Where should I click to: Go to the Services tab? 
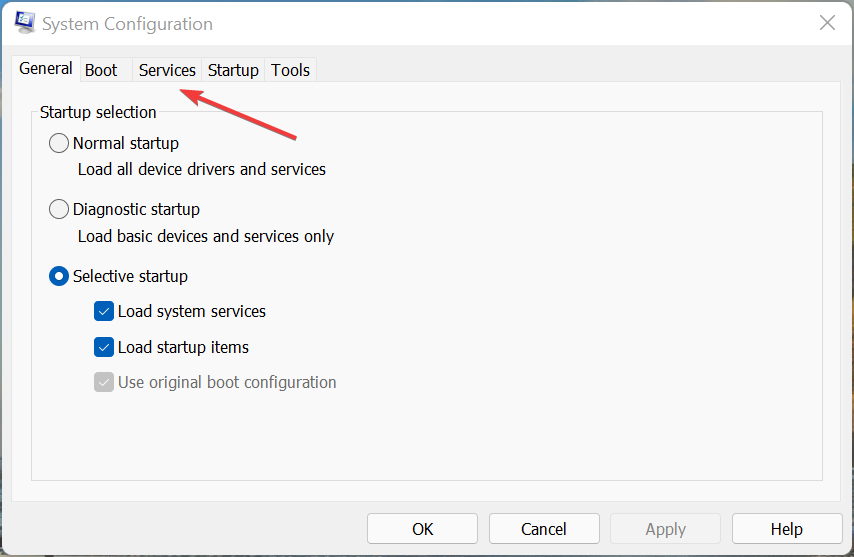[167, 70]
